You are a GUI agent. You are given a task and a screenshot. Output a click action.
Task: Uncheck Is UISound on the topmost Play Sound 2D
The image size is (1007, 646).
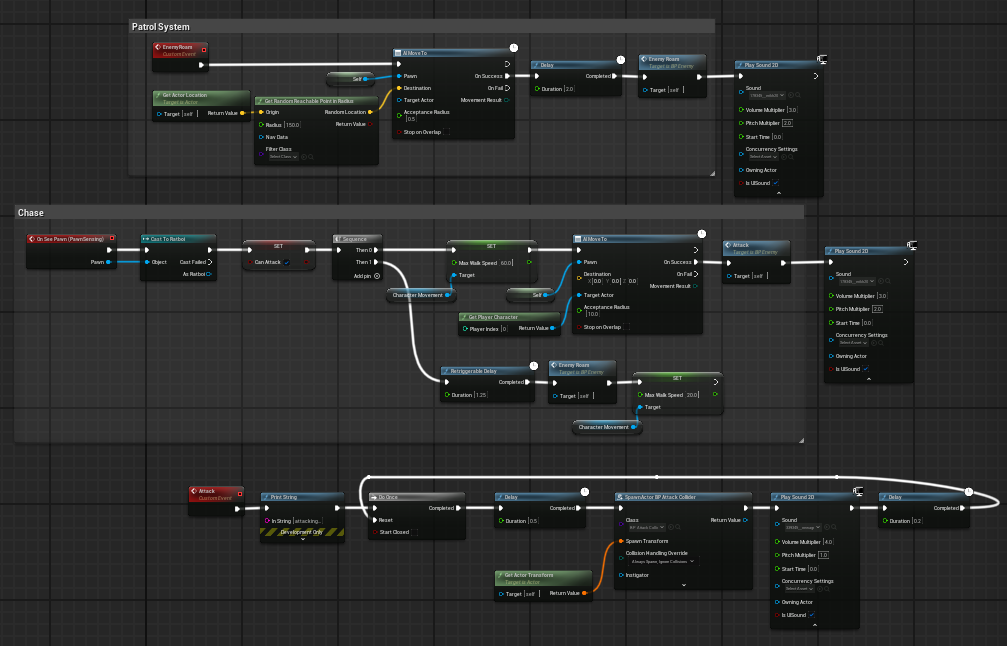(x=776, y=183)
